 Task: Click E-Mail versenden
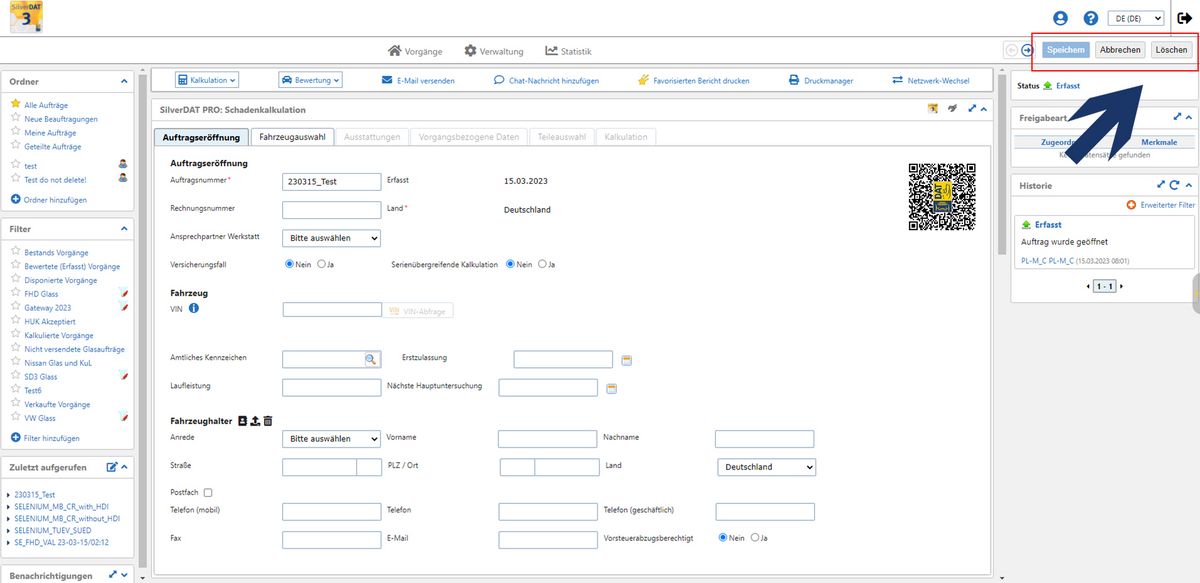click(418, 80)
